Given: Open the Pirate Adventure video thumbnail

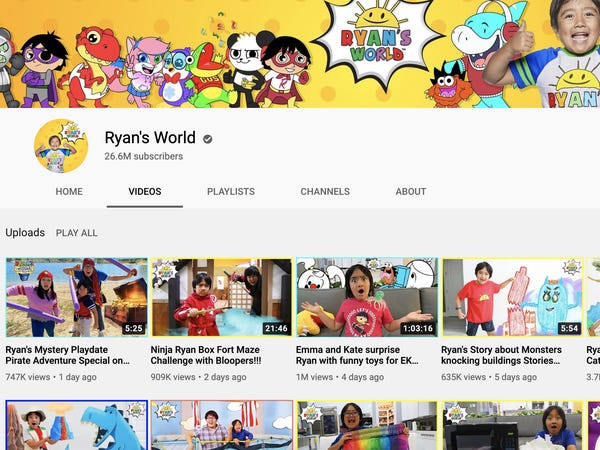Looking at the screenshot, I should 77,297.
